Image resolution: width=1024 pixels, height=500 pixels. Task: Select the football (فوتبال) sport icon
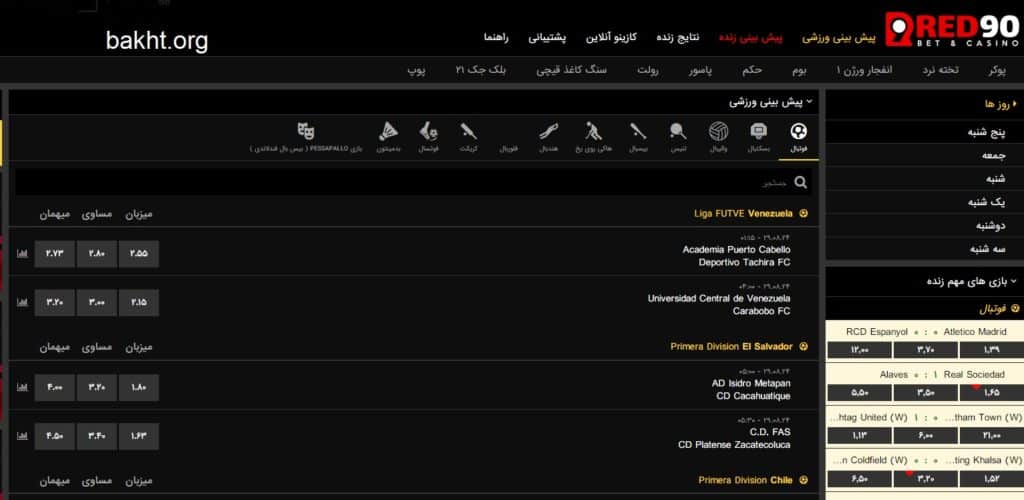tap(798, 133)
